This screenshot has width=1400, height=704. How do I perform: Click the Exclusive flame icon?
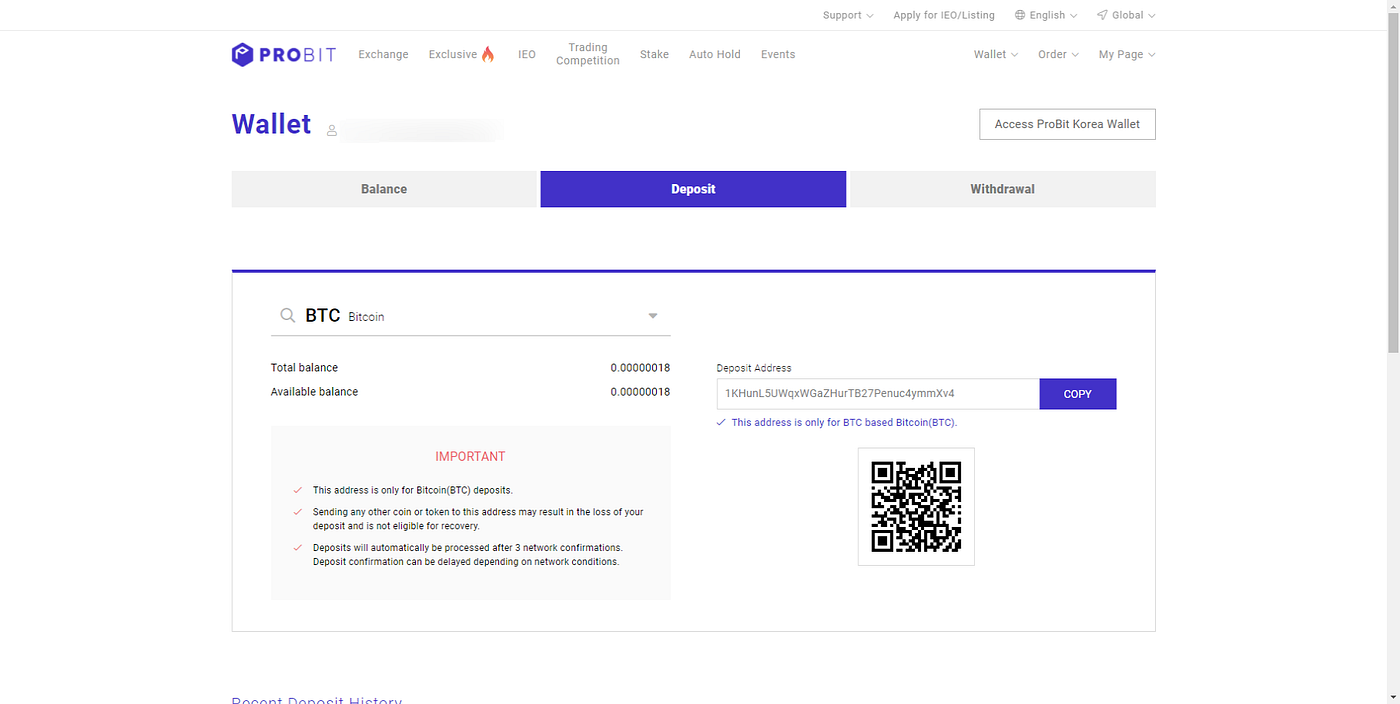488,54
